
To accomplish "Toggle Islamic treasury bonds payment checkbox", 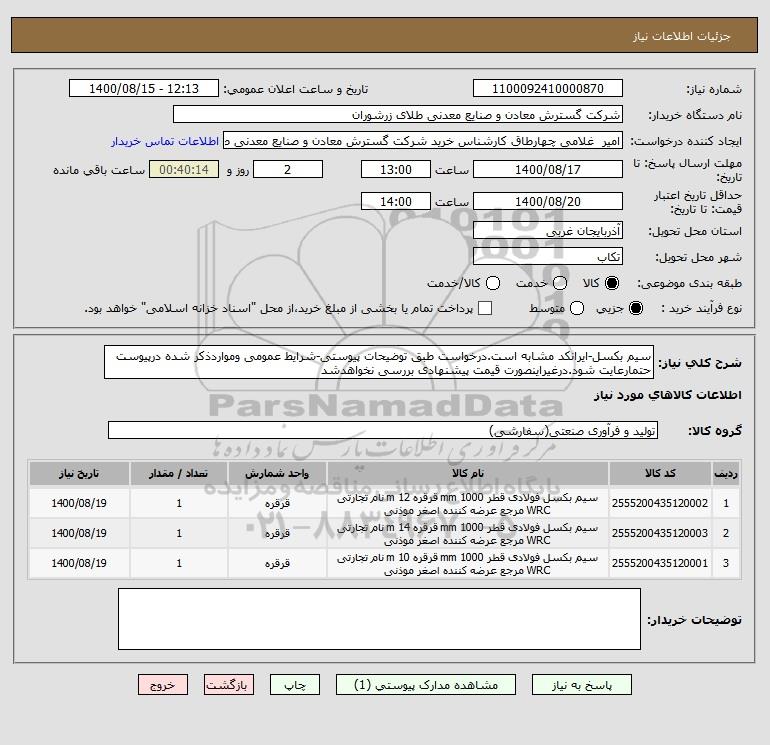I will click(485, 308).
